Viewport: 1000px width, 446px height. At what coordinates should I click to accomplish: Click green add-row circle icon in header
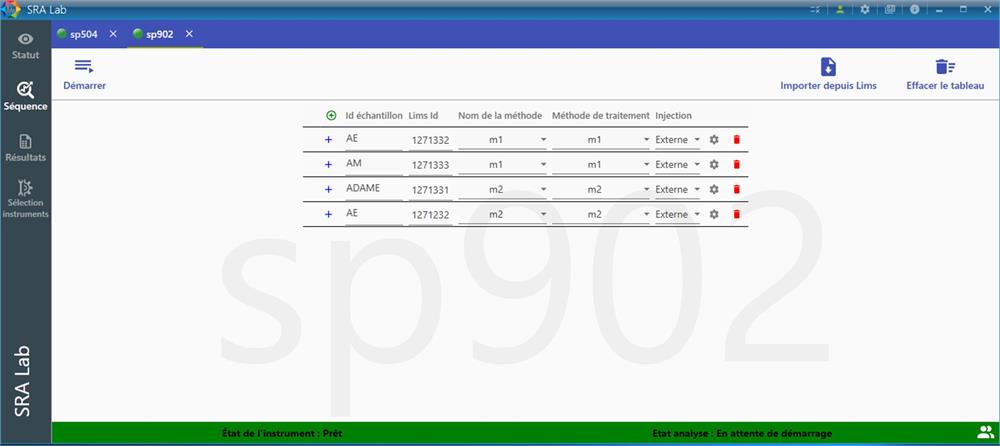coord(331,115)
